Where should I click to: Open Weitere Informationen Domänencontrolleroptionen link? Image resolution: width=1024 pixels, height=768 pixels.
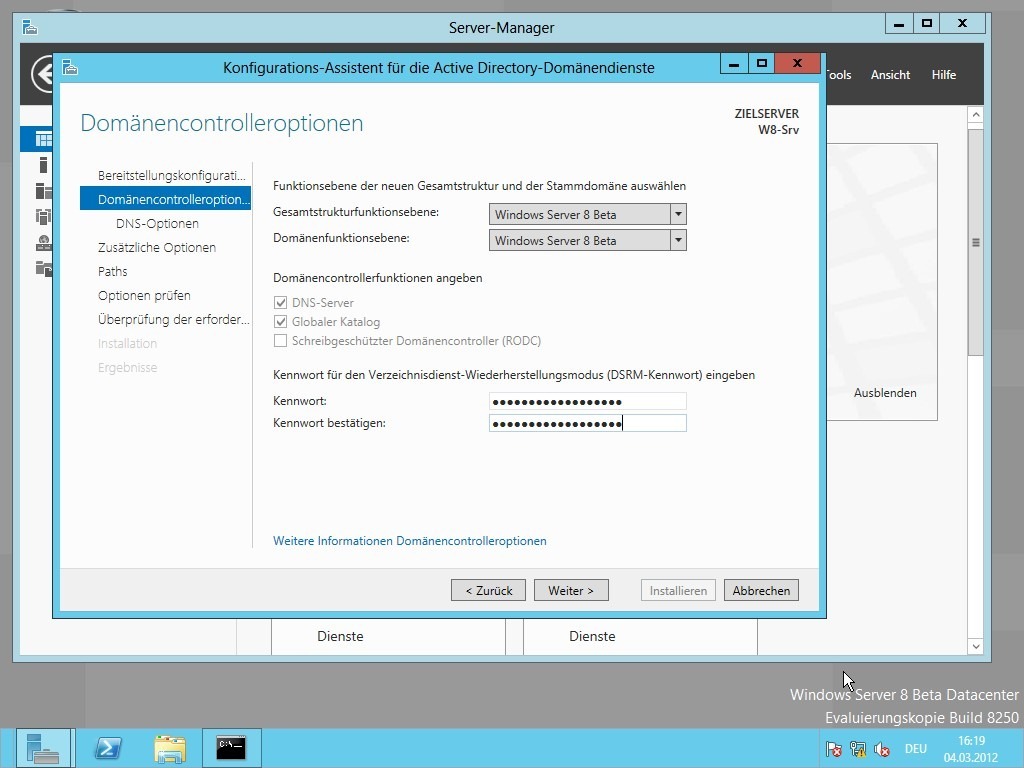point(409,541)
